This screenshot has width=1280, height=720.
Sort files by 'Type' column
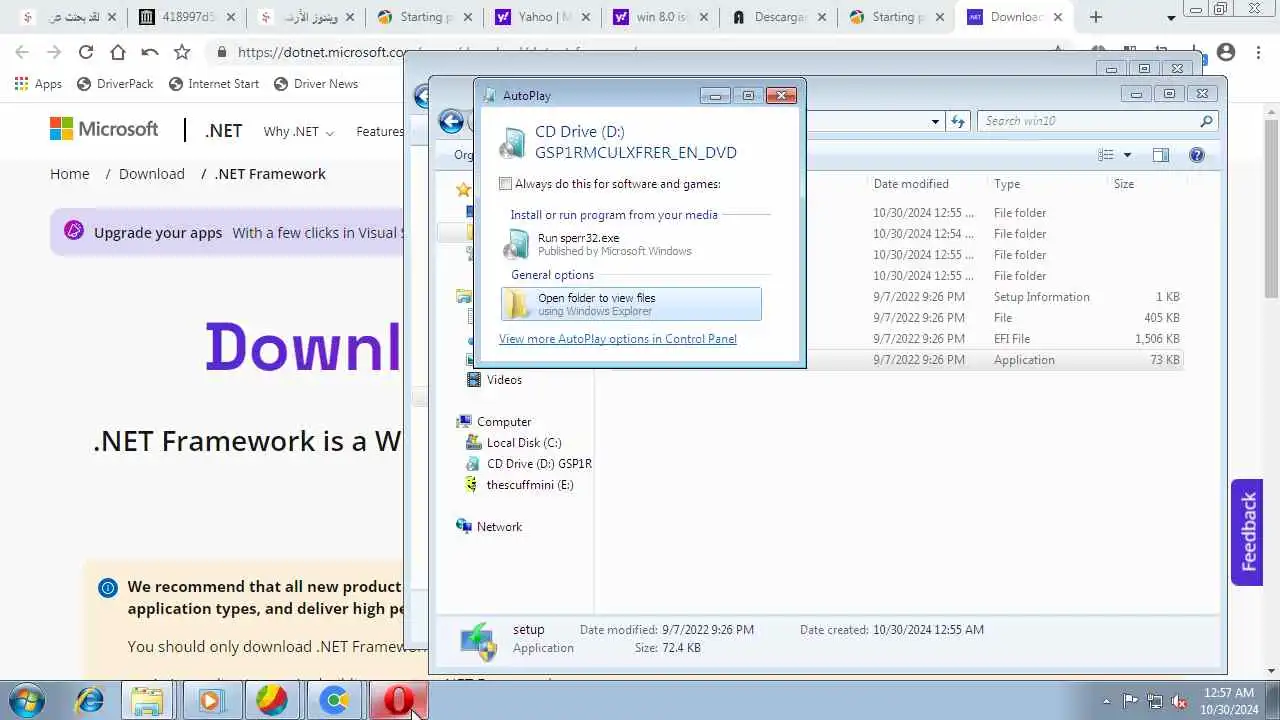click(1007, 184)
